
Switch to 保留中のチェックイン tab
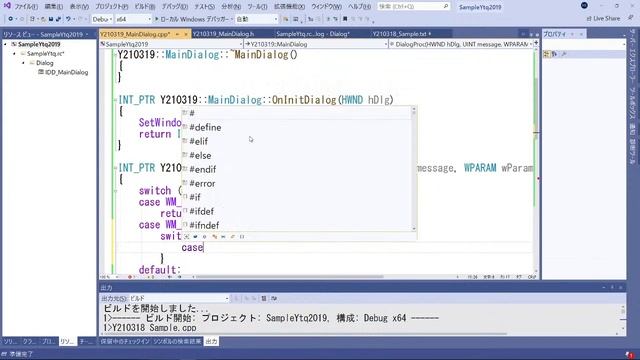coord(125,341)
